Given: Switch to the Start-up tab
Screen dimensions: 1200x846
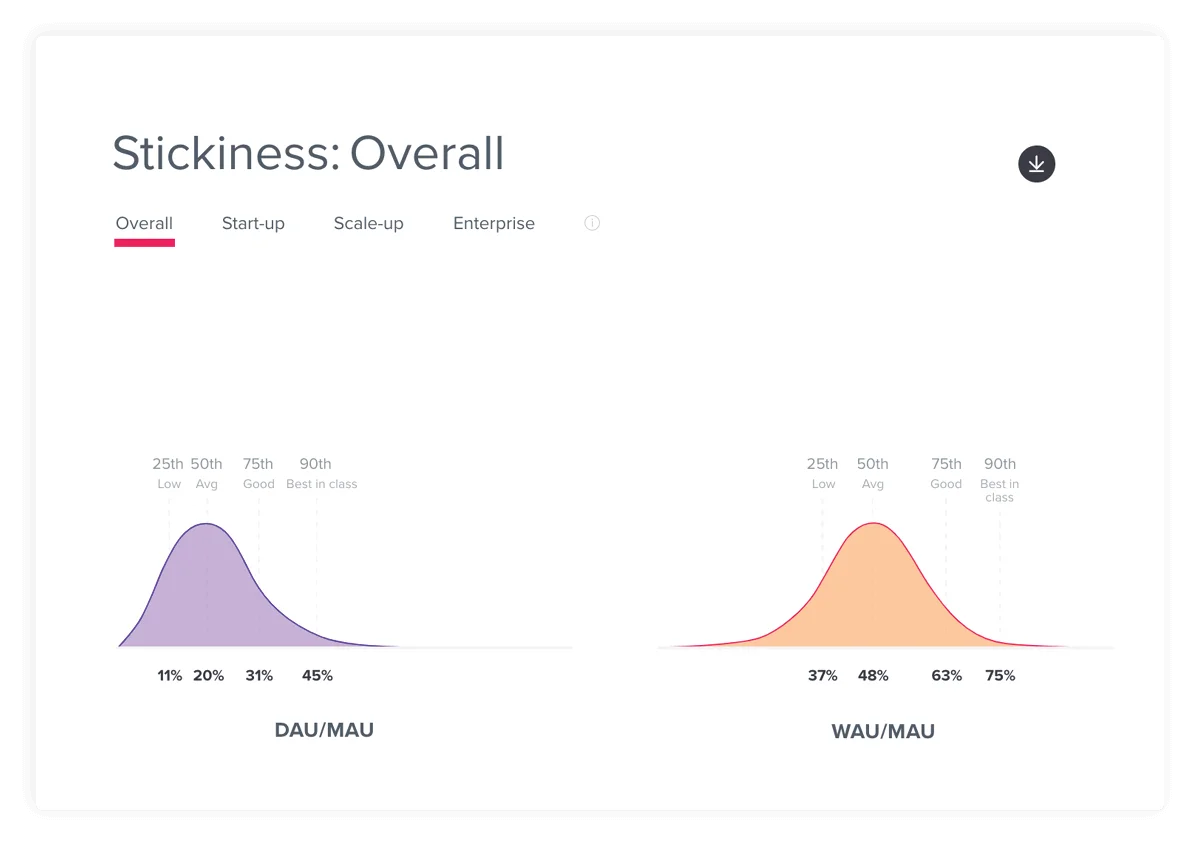Looking at the screenshot, I should tap(253, 224).
